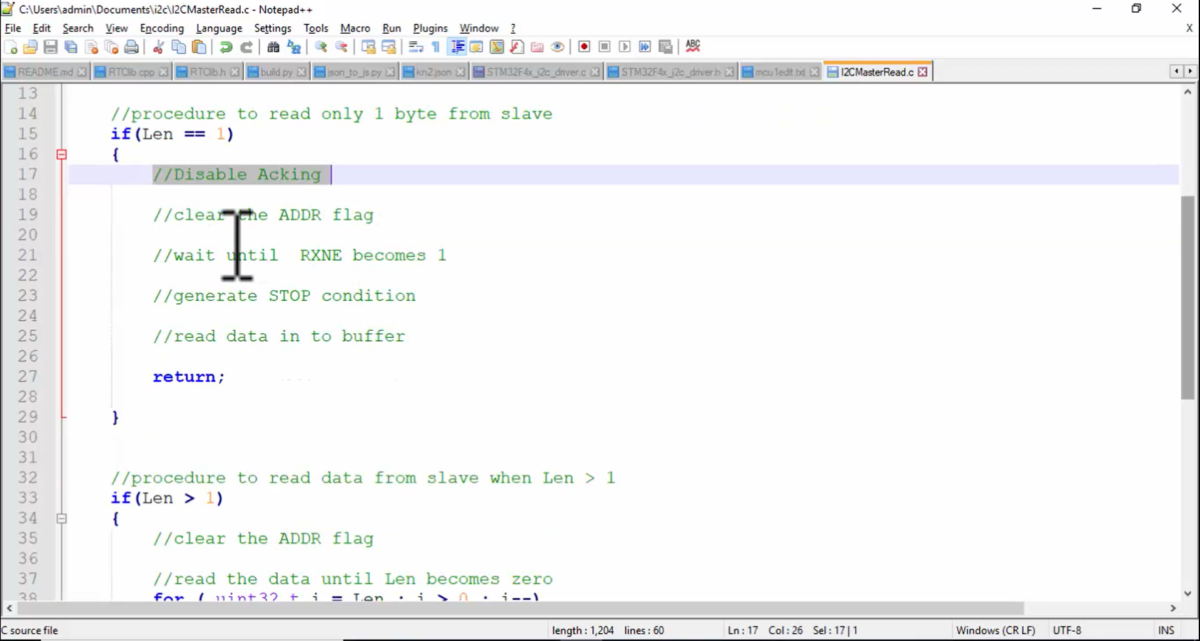The width and height of the screenshot is (1200, 641).
Task: Create a new file with New icon
Action: click(x=10, y=47)
